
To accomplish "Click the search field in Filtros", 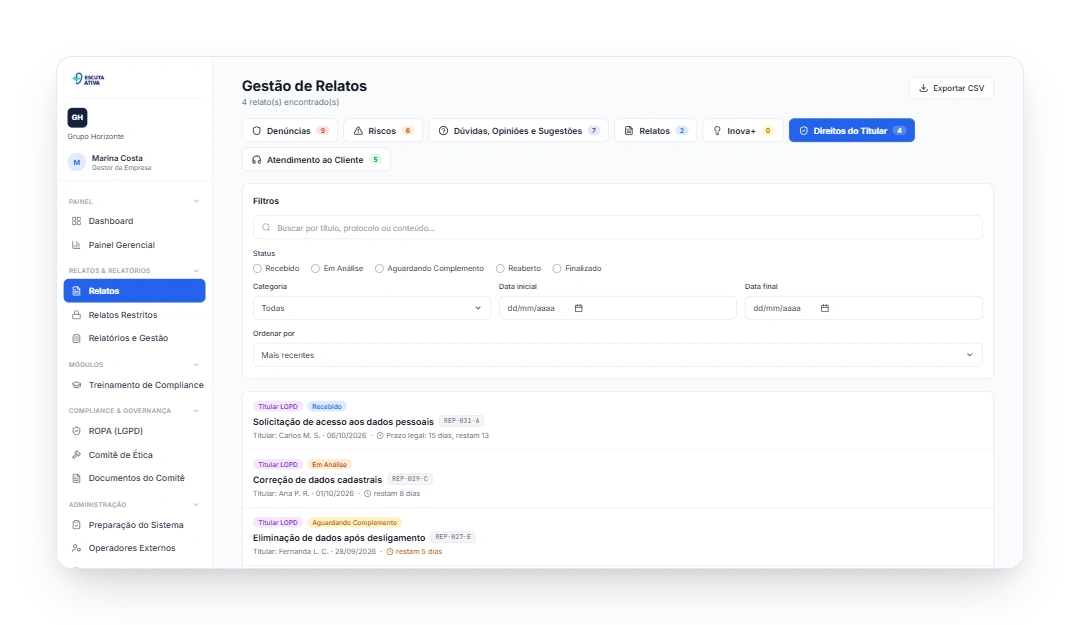I will (617, 227).
